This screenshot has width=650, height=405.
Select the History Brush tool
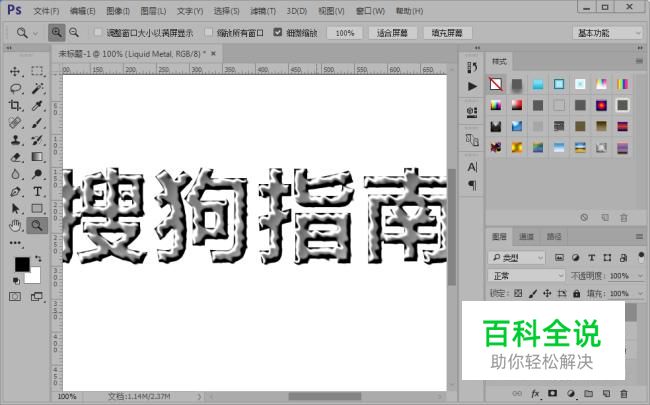37,140
